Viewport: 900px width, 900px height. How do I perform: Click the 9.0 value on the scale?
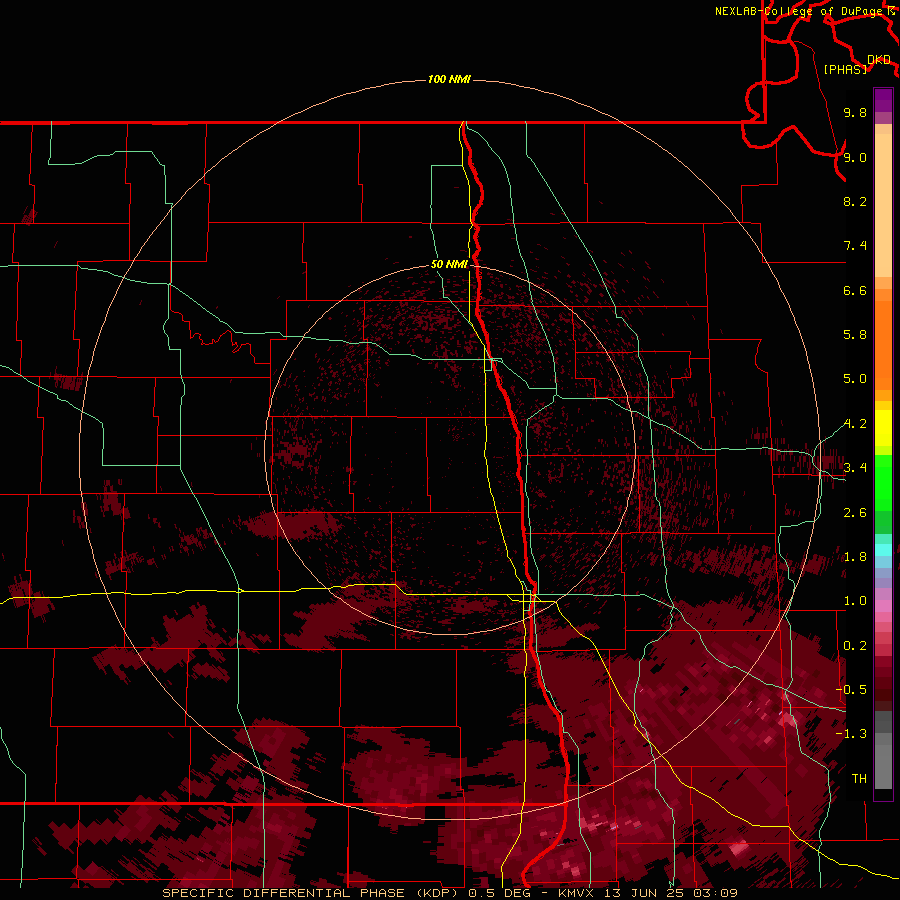coord(855,157)
